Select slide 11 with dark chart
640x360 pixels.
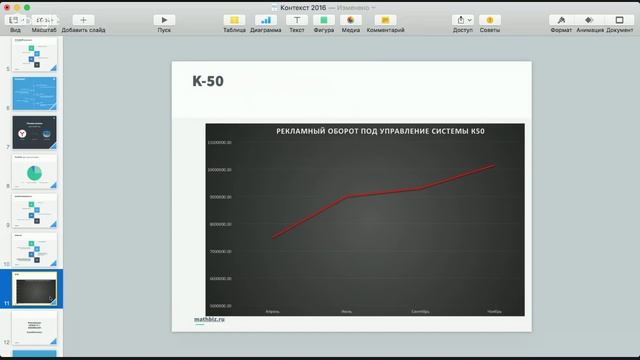click(x=35, y=289)
